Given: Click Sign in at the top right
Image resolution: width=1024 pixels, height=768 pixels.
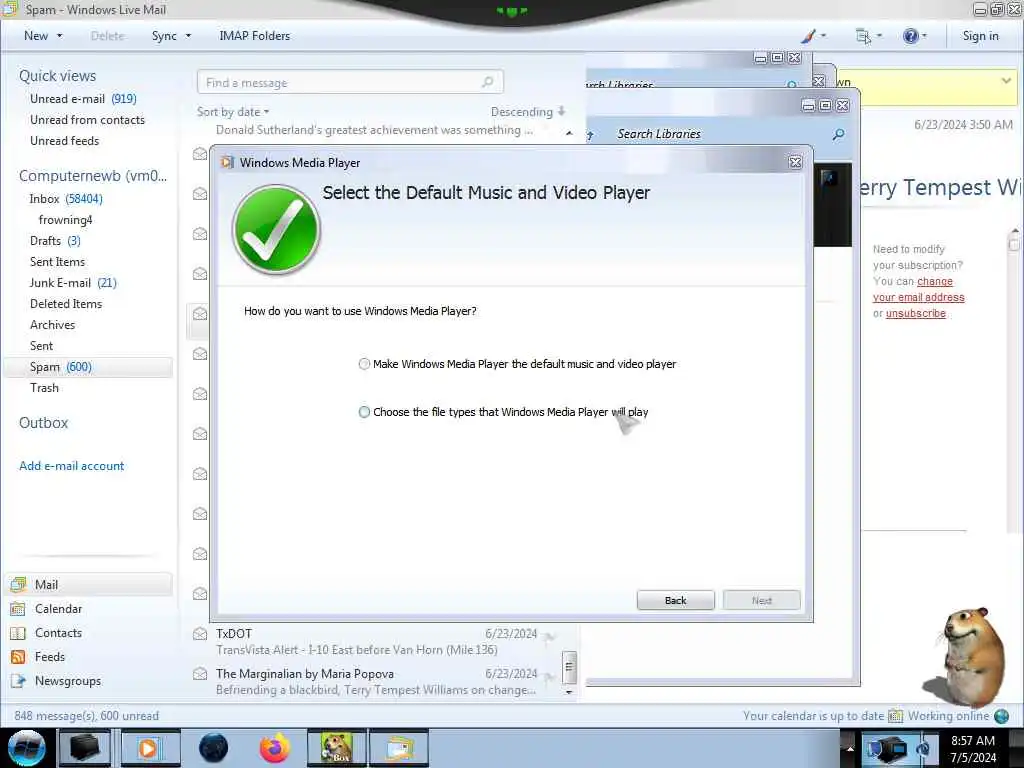Looking at the screenshot, I should [980, 36].
